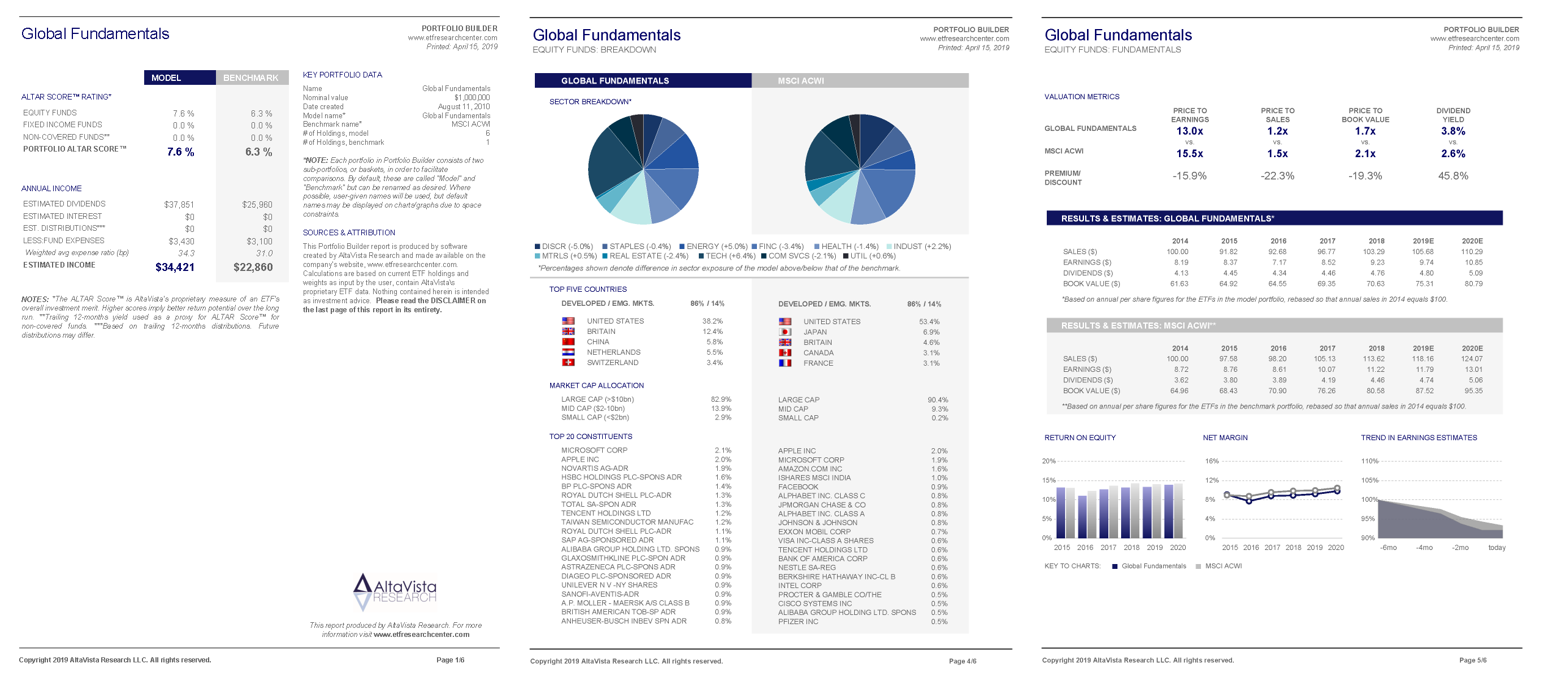The width and height of the screenshot is (1541, 673).
Task: Click the SECTOR BREAKDOWN* heading
Action: [590, 101]
